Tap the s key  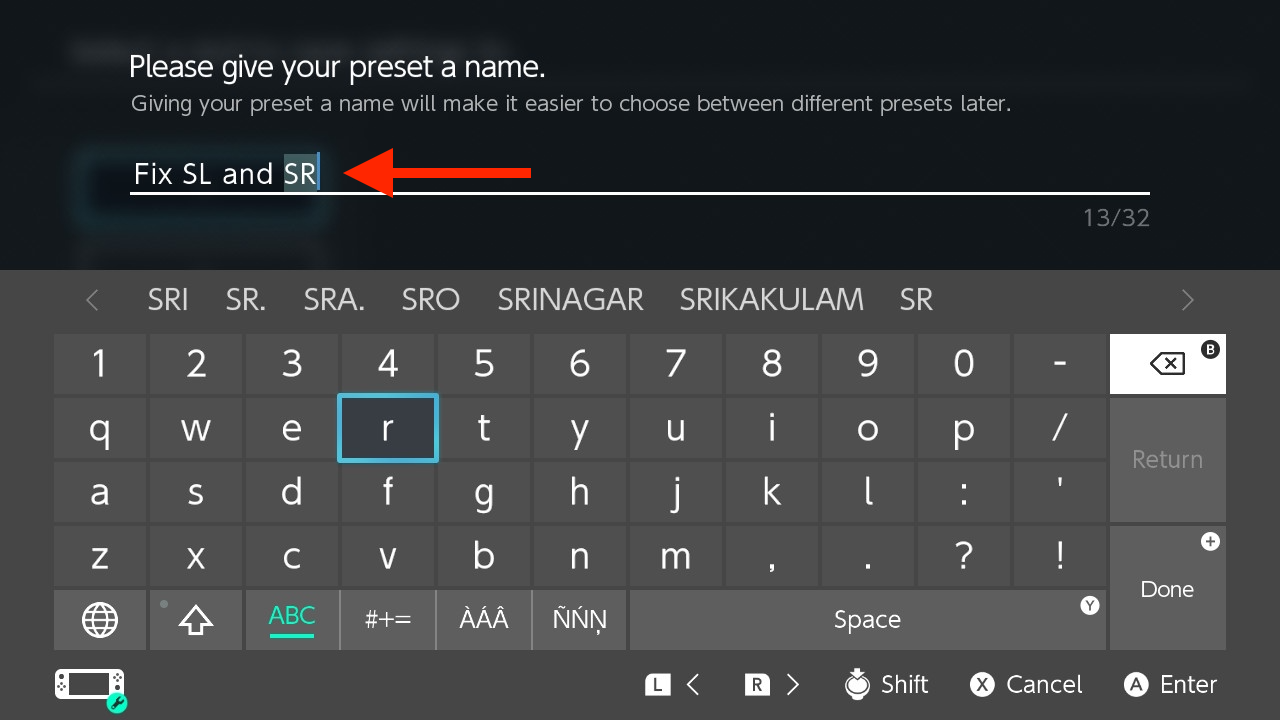click(196, 492)
